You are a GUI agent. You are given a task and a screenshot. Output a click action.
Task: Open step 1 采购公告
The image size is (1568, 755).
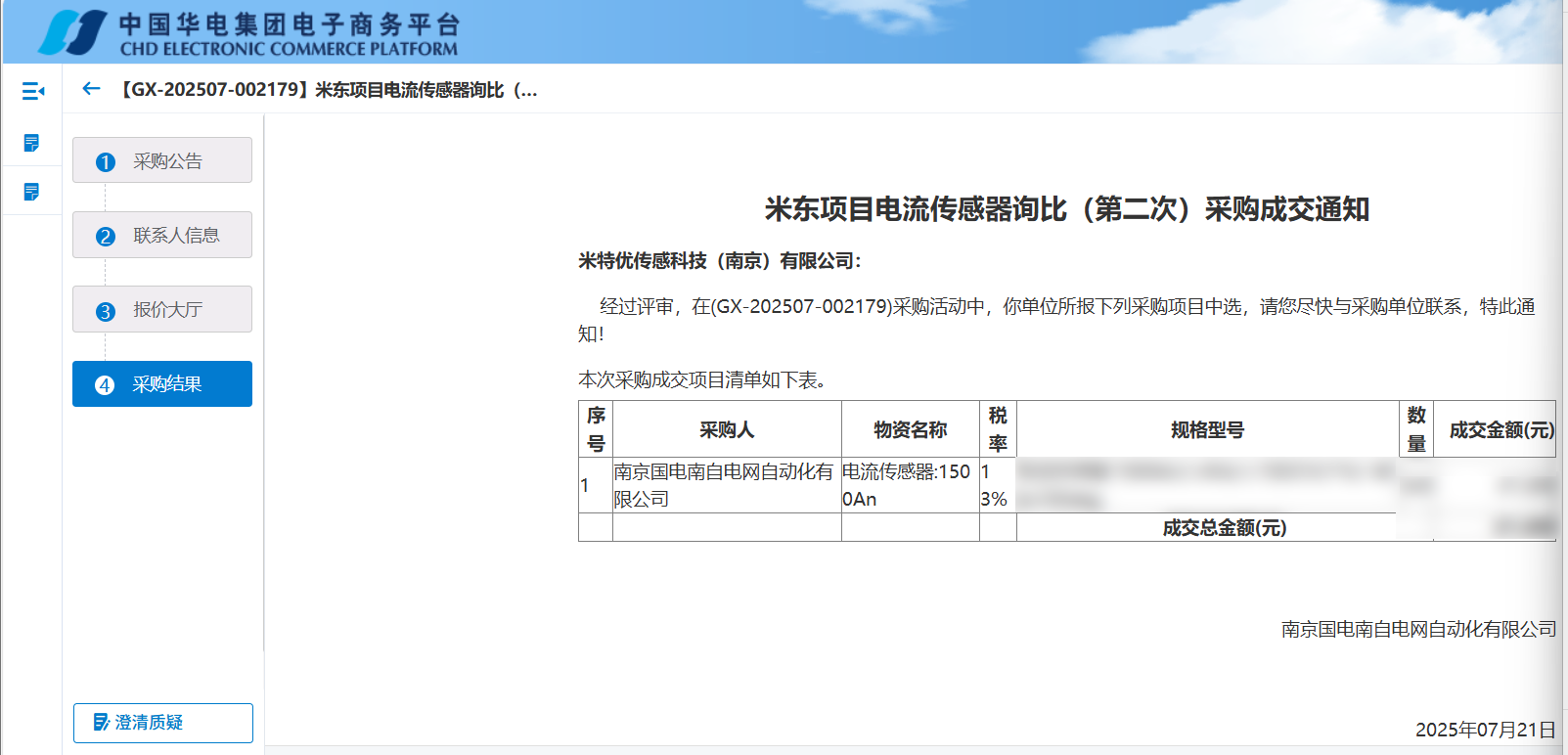[x=162, y=160]
